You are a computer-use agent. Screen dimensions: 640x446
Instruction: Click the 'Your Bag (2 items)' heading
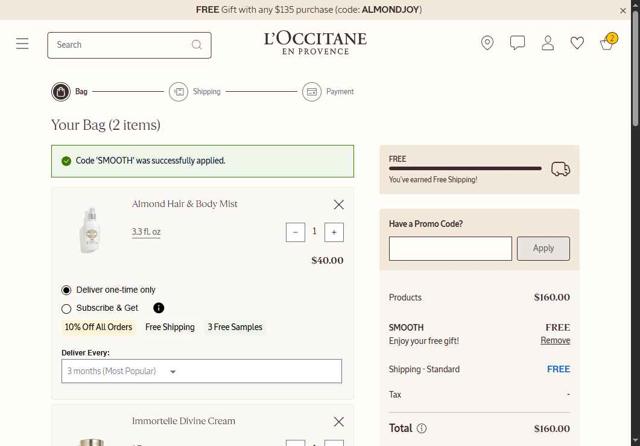[x=106, y=125]
